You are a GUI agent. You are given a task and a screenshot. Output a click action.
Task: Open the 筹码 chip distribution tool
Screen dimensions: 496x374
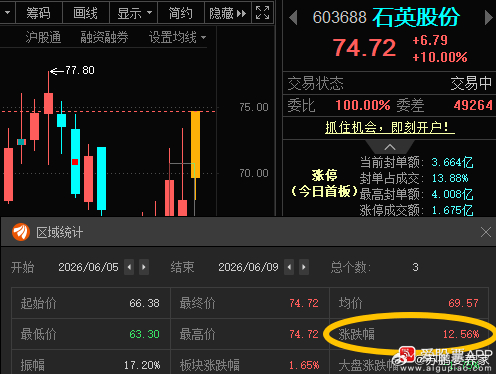click(39, 13)
